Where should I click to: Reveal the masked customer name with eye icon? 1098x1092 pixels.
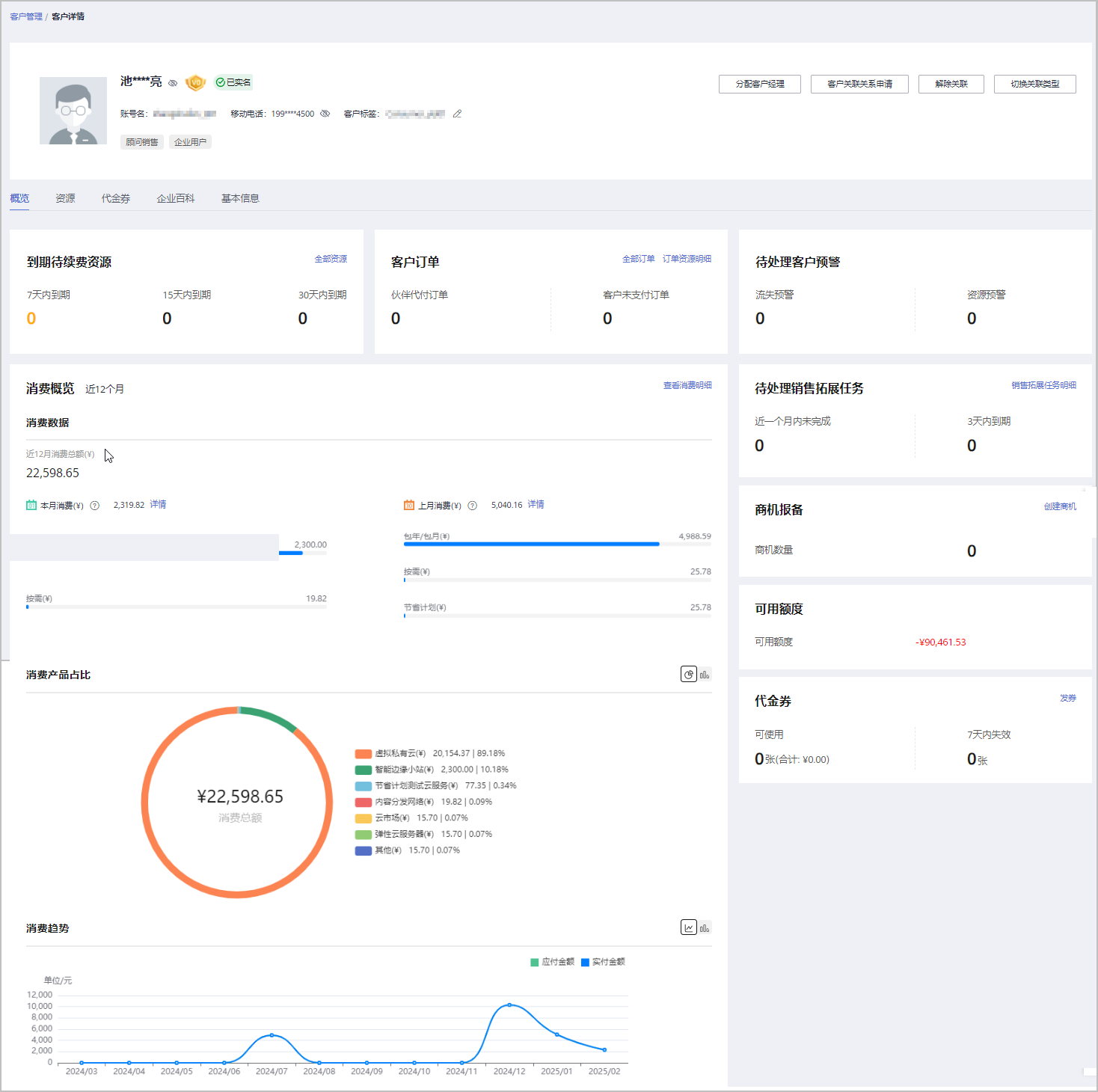[x=173, y=83]
